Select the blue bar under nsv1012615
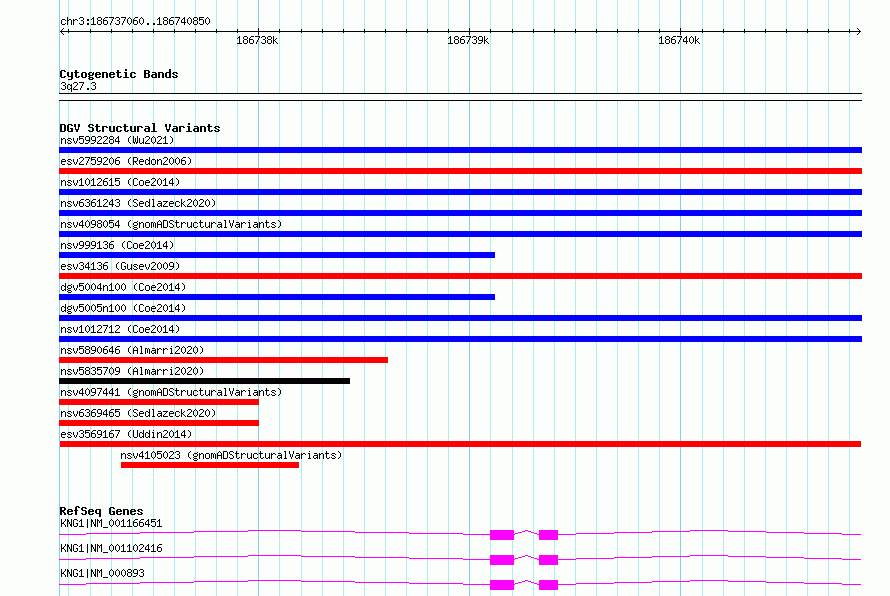 click(460, 192)
